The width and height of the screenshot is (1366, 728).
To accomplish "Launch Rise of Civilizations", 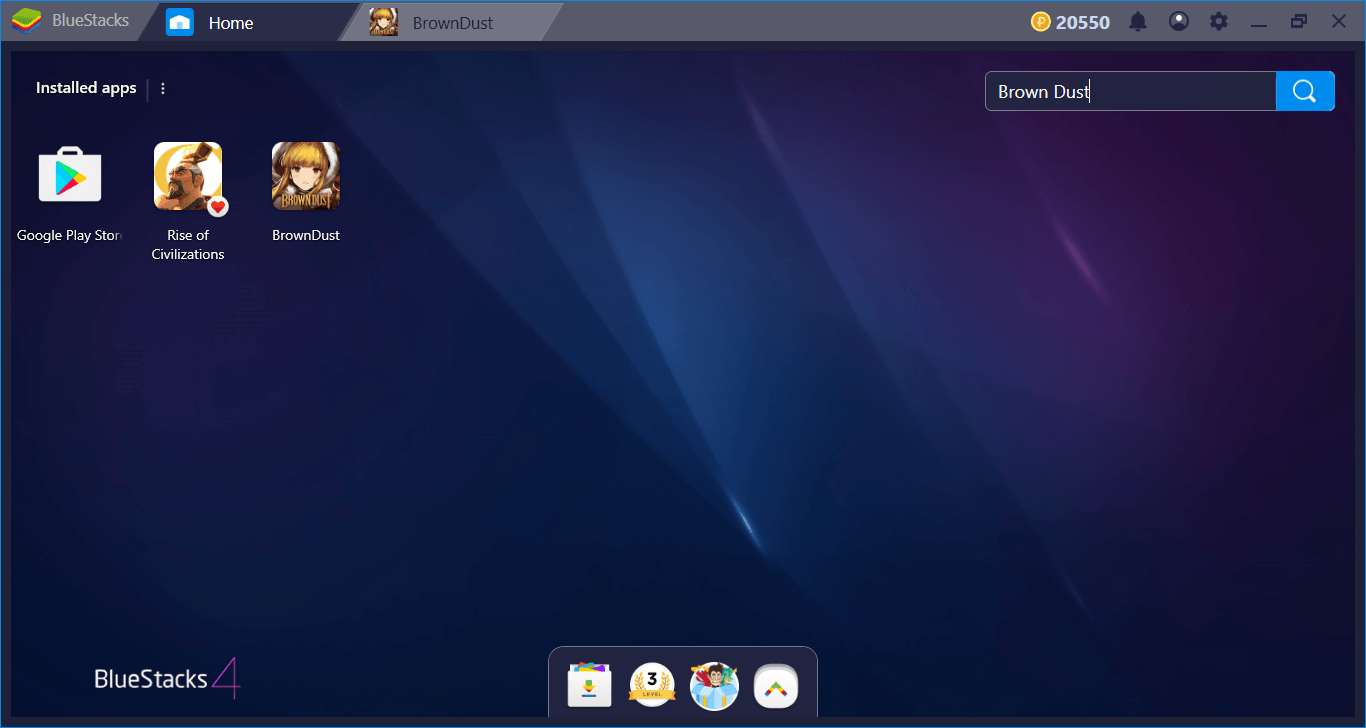I will pyautogui.click(x=188, y=176).
